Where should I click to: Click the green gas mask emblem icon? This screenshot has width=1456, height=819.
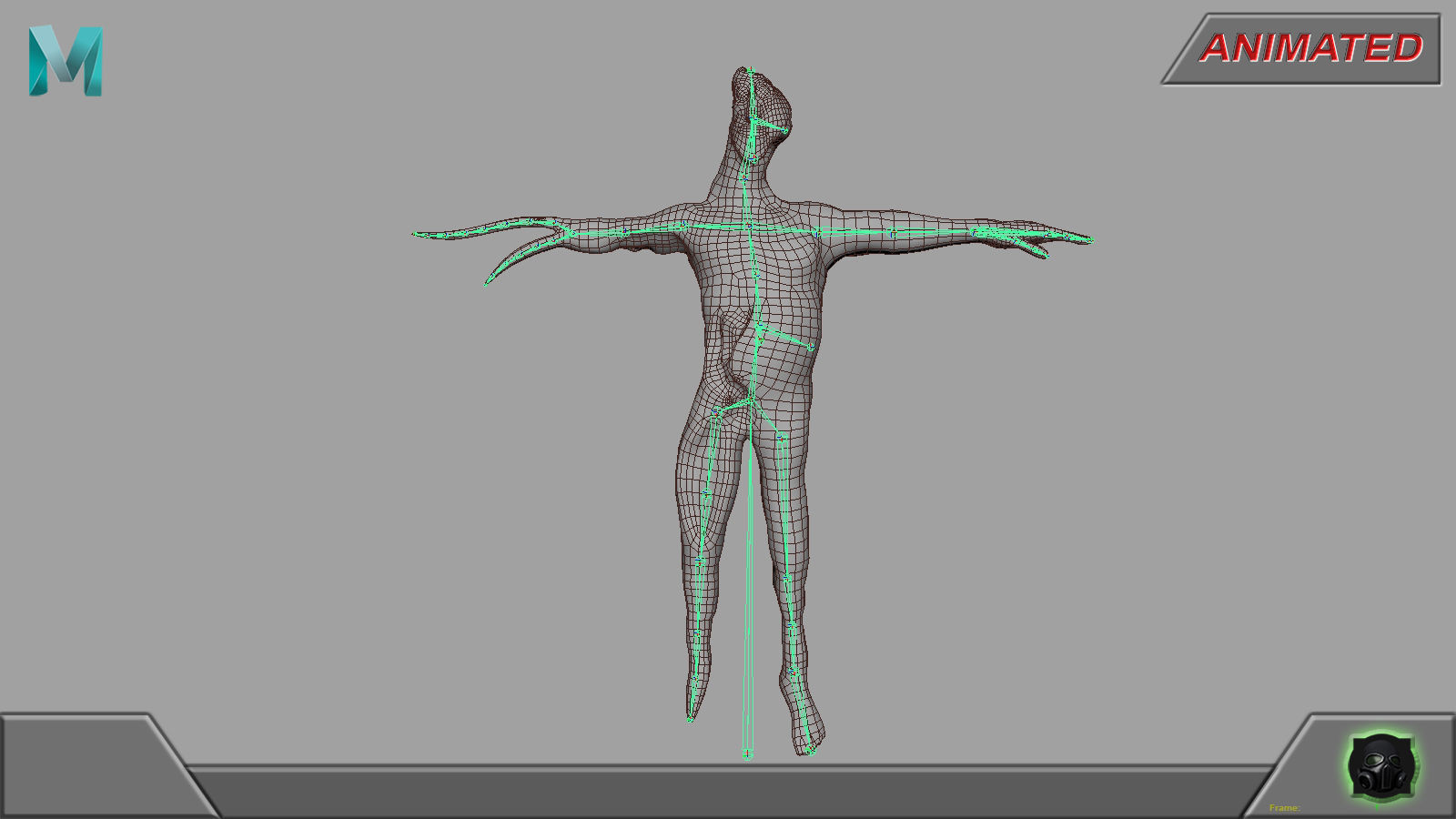pos(1381,766)
